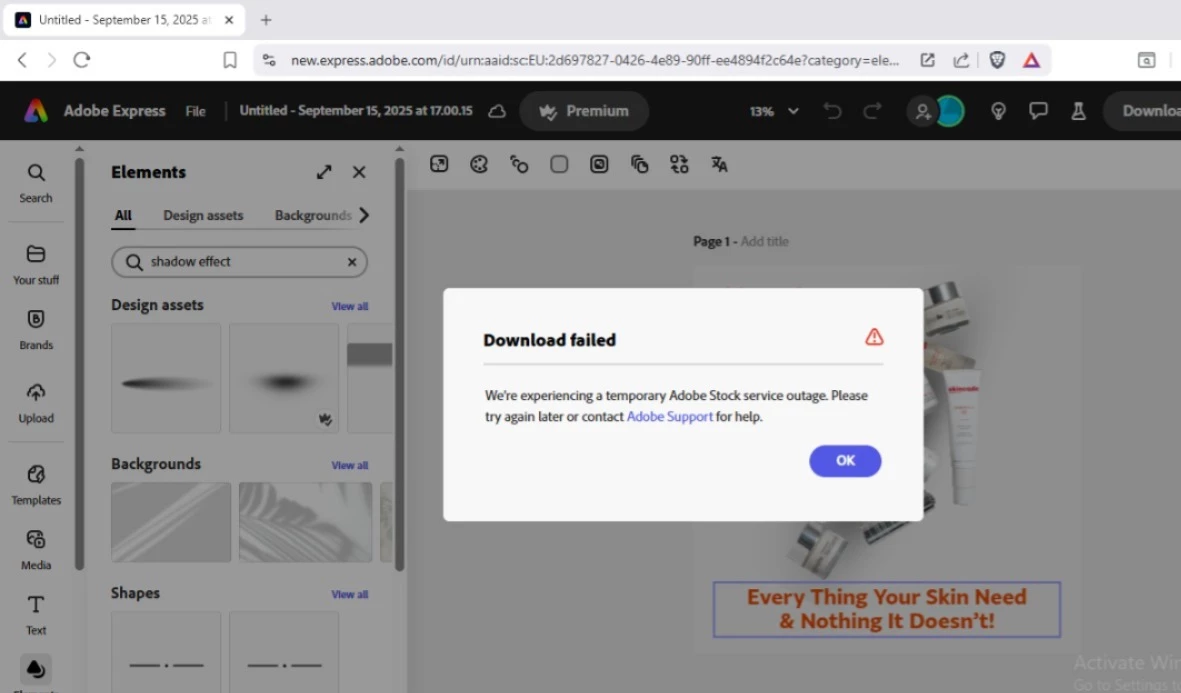Switch to Backgrounds tab
The width and height of the screenshot is (1181, 693).
pos(313,215)
